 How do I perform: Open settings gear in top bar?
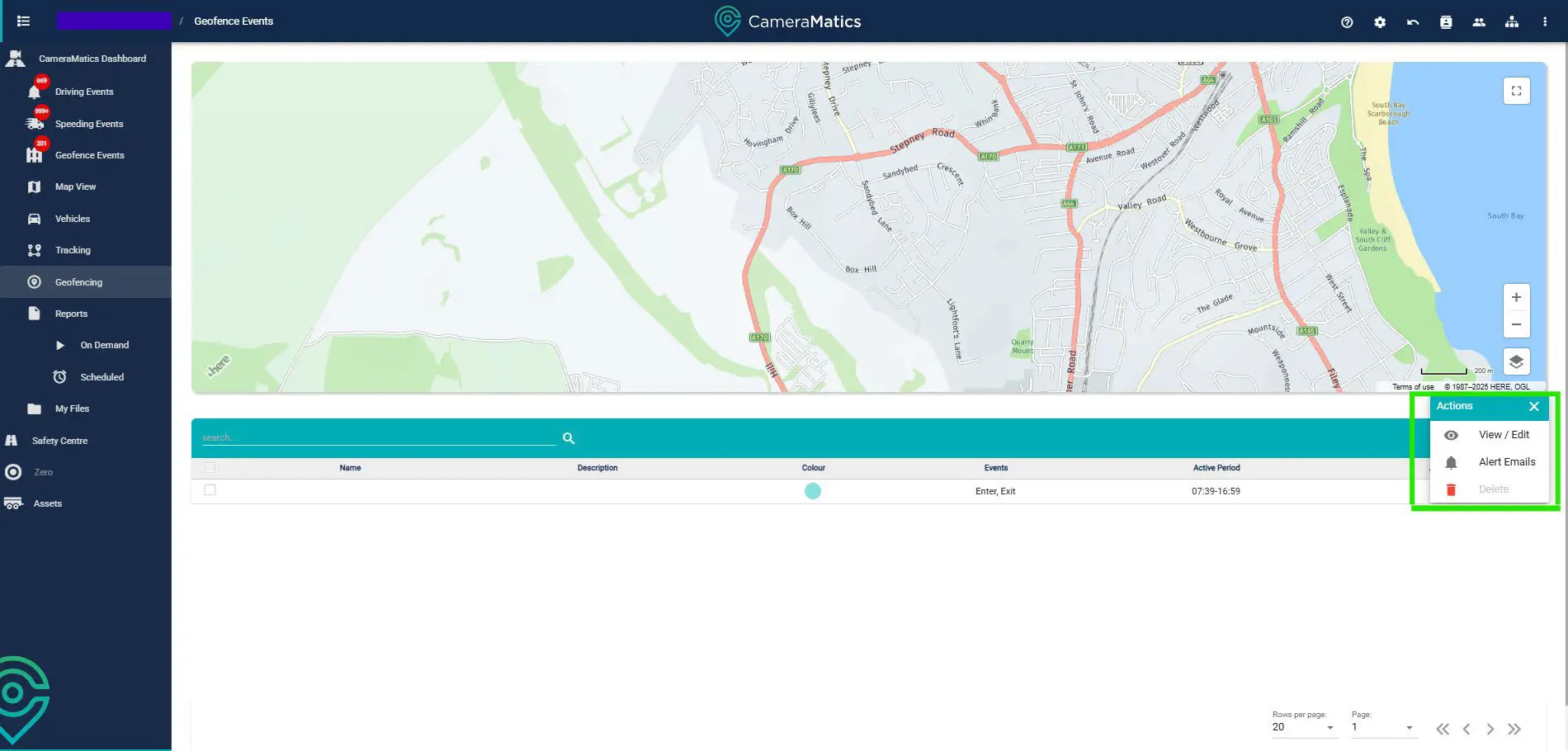coord(1380,22)
